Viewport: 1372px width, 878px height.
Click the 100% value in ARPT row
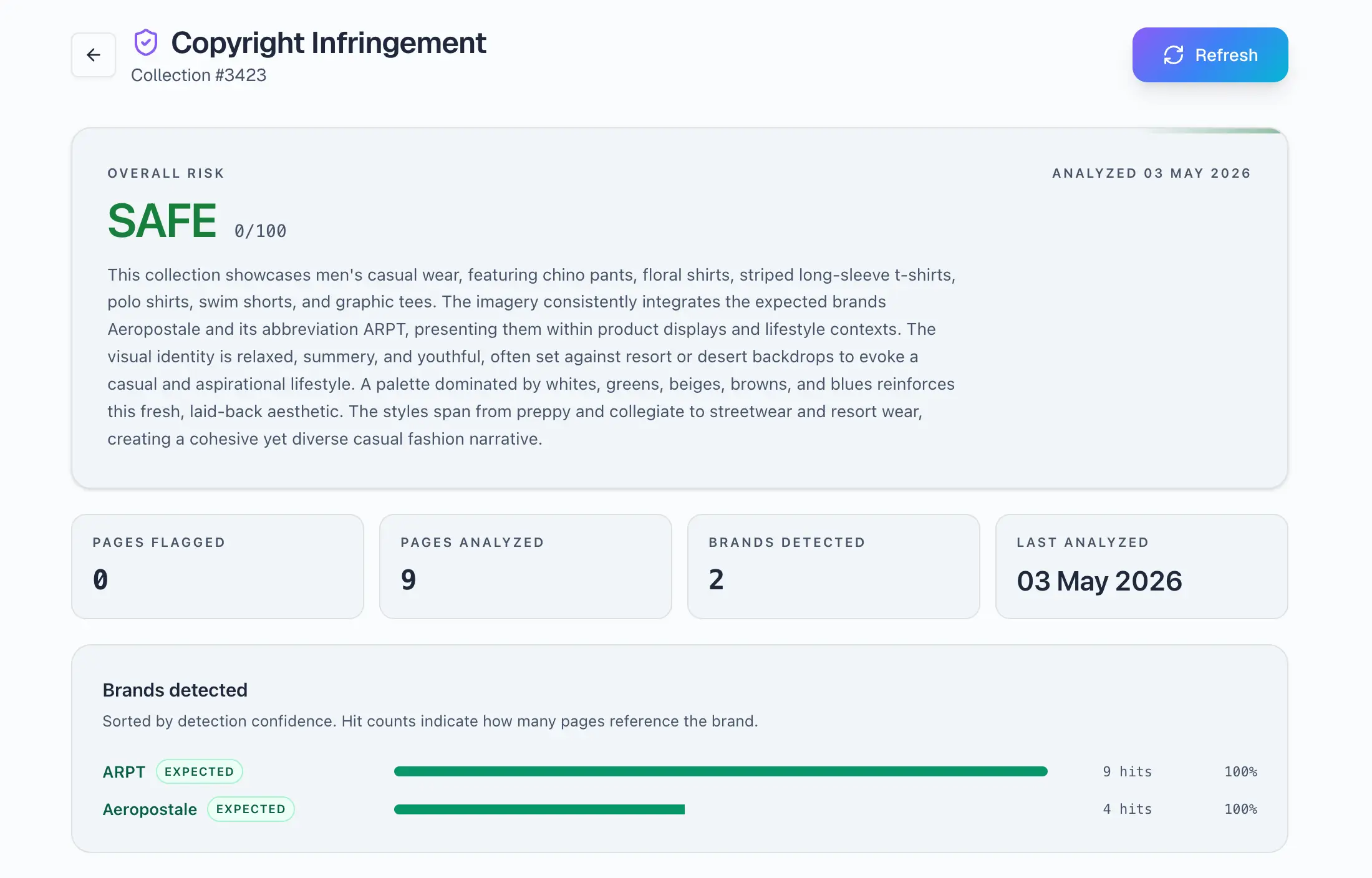coord(1240,772)
